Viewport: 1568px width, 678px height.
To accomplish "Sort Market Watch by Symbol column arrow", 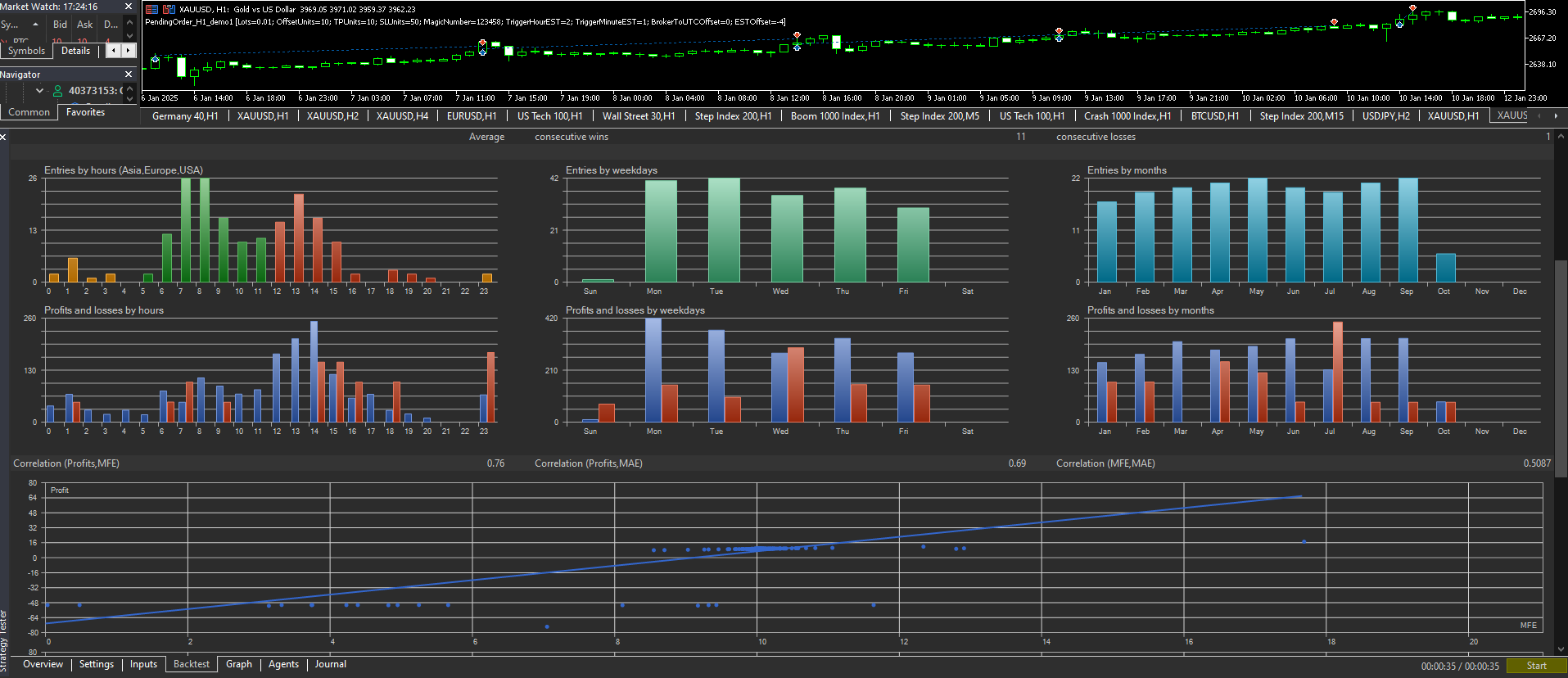I will coord(36,24).
